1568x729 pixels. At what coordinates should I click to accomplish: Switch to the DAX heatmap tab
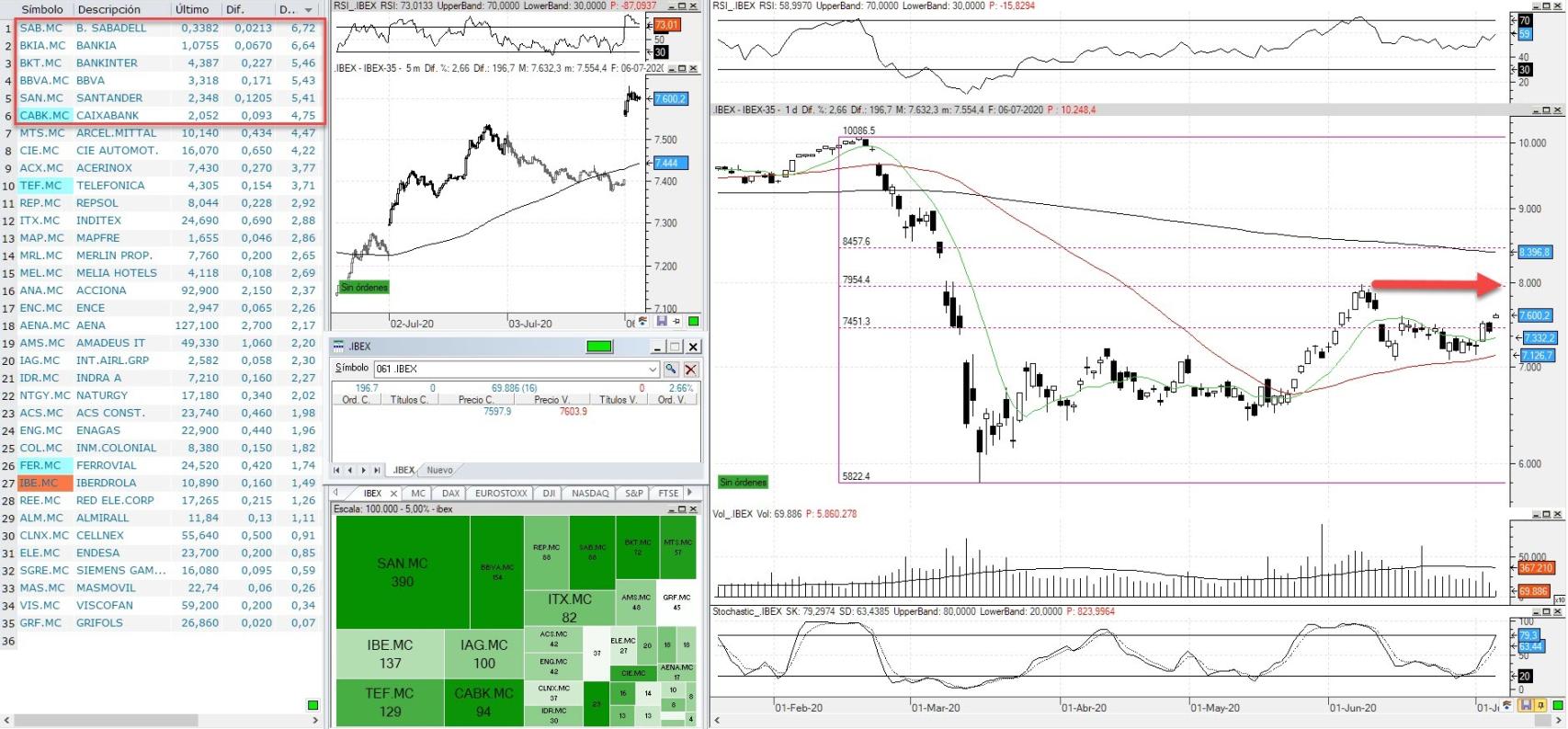click(450, 494)
